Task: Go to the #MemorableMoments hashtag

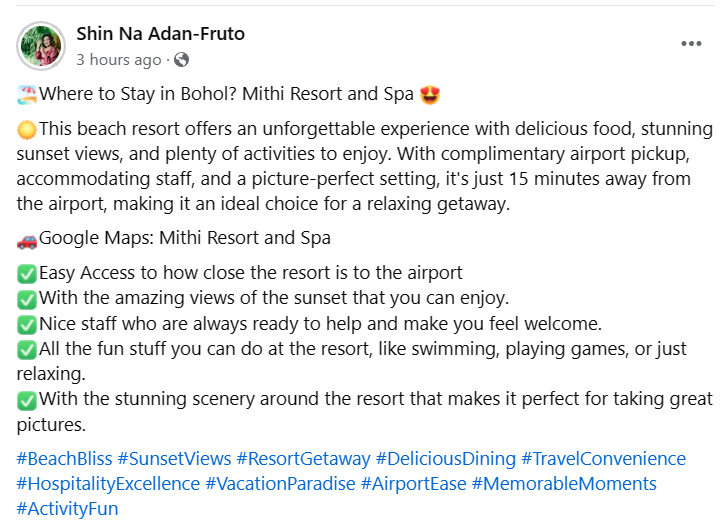Action: coord(564,484)
